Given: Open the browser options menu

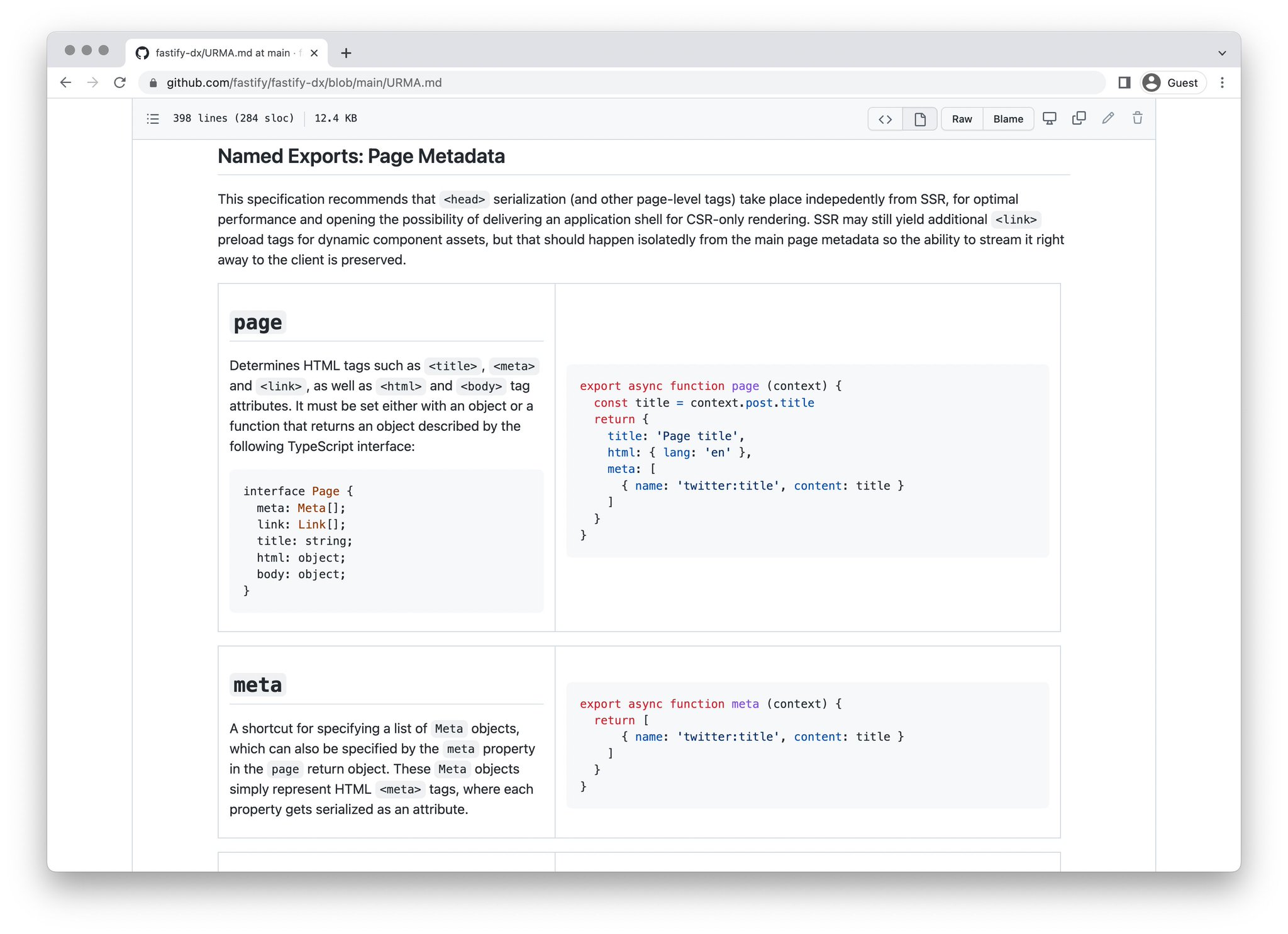Looking at the screenshot, I should point(1222,82).
